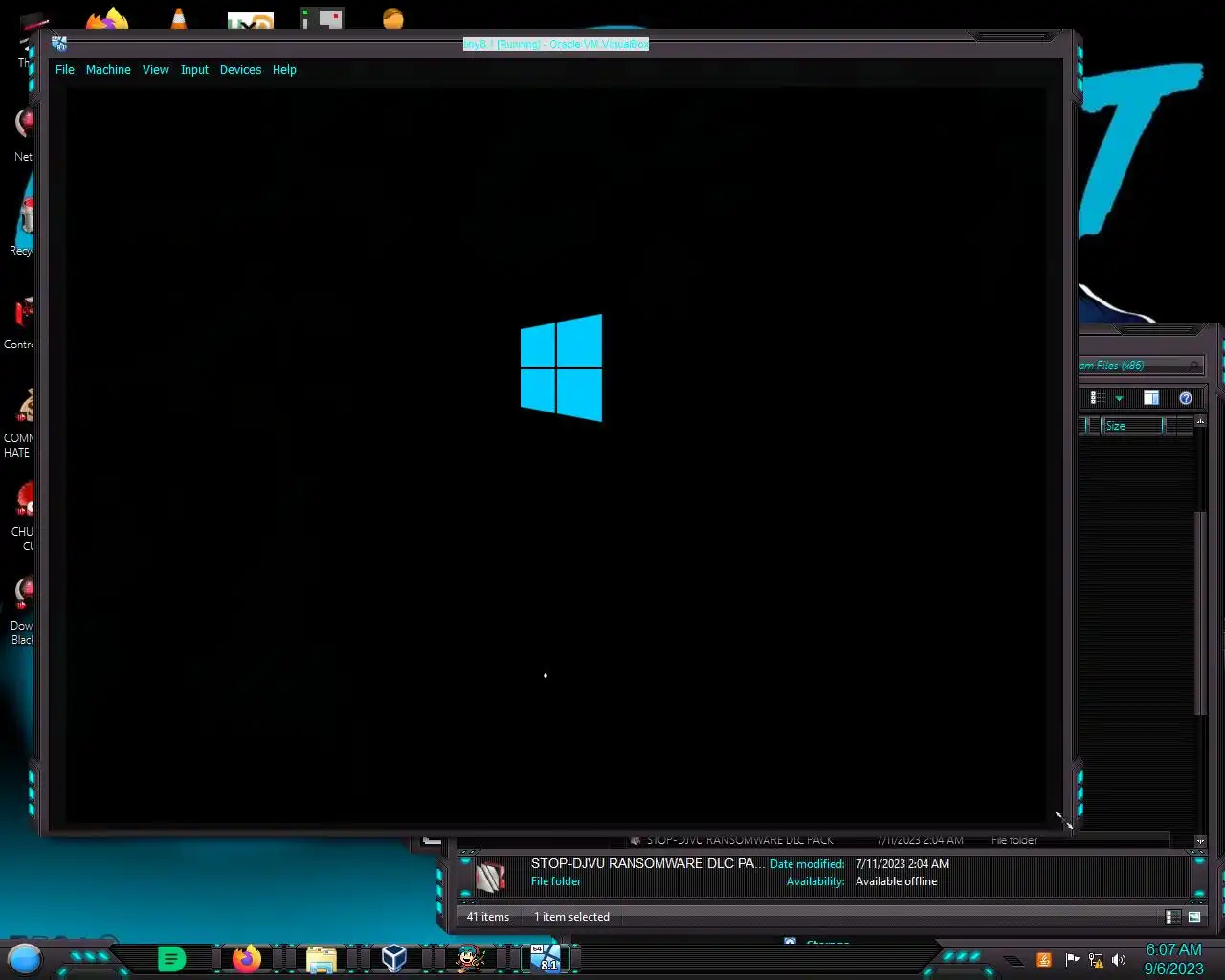The width and height of the screenshot is (1225, 980).
Task: Open File Explorer from the taskbar
Action: [322, 959]
